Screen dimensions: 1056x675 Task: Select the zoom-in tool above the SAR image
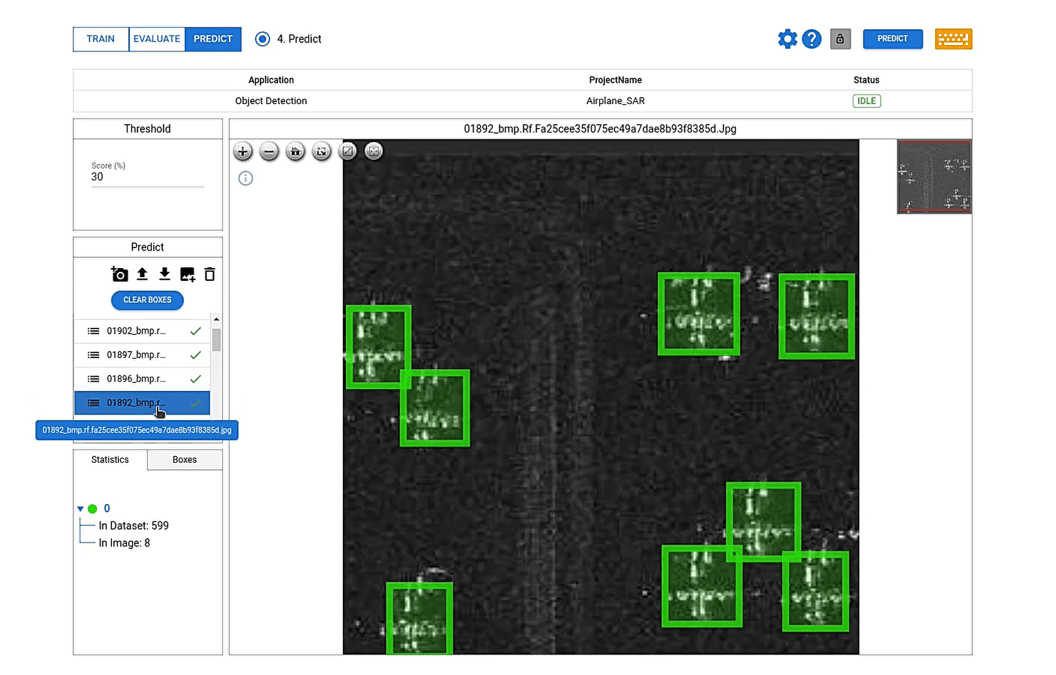pos(242,151)
